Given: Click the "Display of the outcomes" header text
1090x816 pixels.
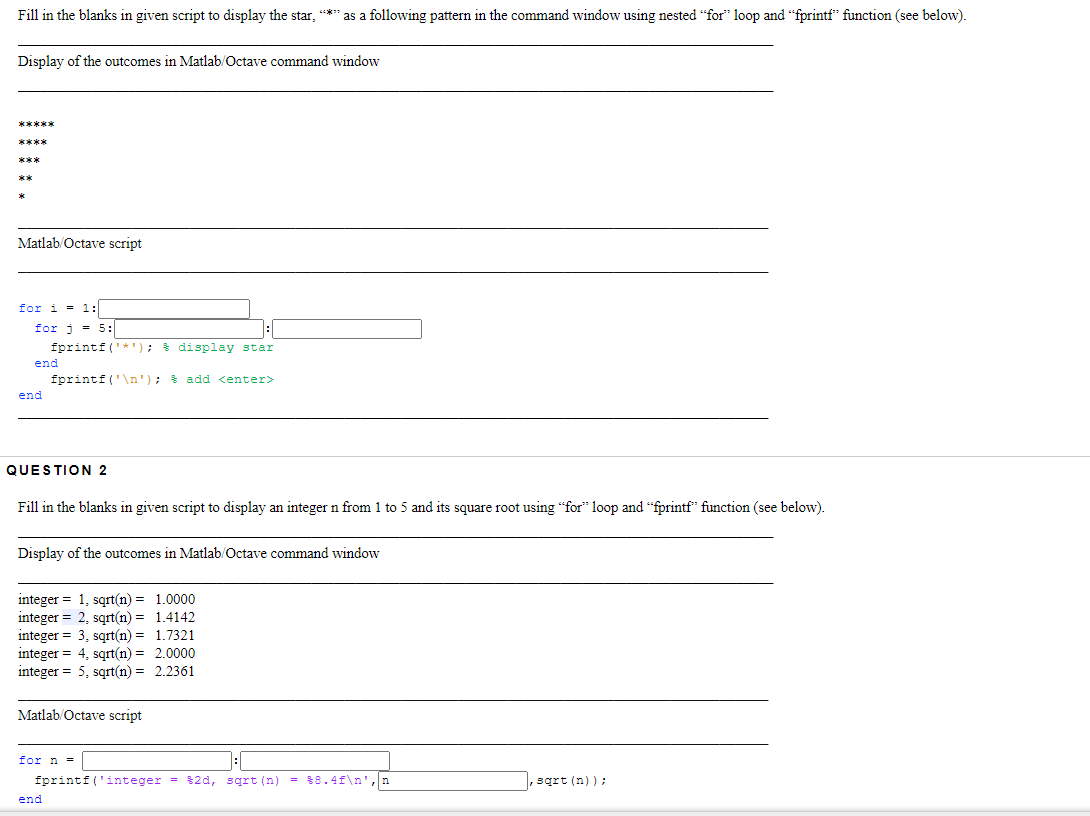Looking at the screenshot, I should [198, 60].
